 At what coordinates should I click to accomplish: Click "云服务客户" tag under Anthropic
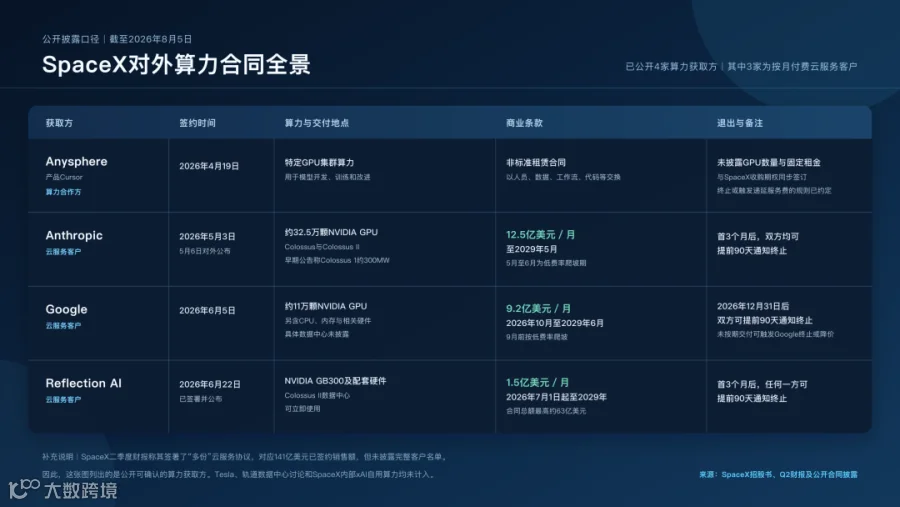pyautogui.click(x=63, y=251)
